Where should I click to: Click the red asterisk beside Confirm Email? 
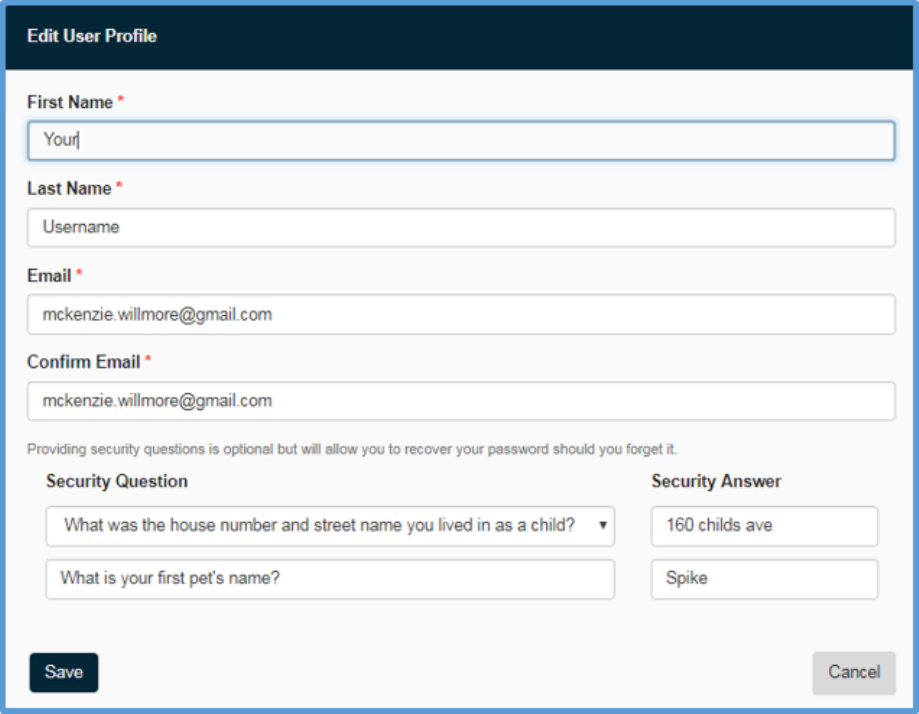click(x=149, y=360)
